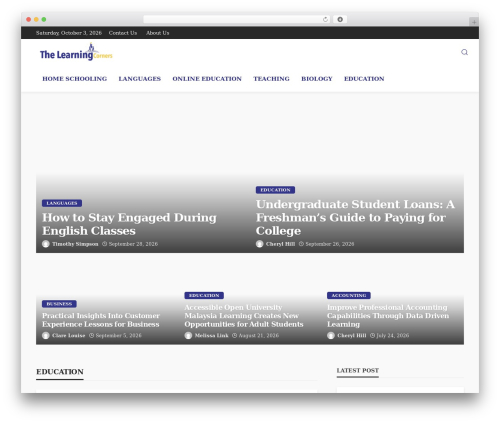Click the browser reload icon
Screen dimensions: 500x423
point(325,20)
